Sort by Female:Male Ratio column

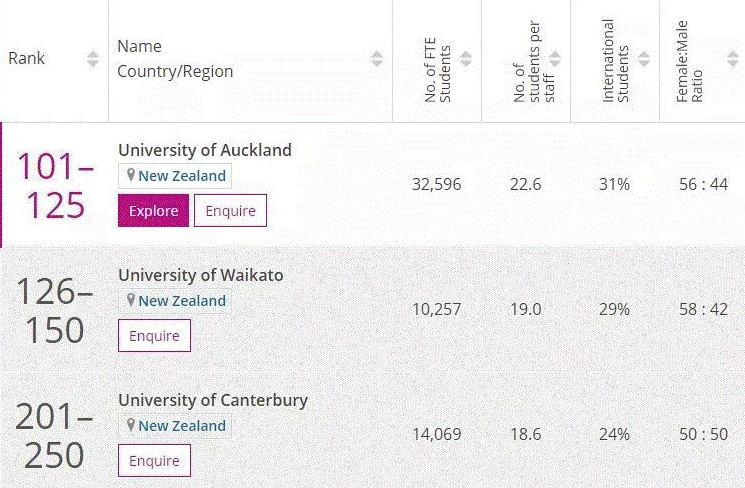[x=733, y=59]
